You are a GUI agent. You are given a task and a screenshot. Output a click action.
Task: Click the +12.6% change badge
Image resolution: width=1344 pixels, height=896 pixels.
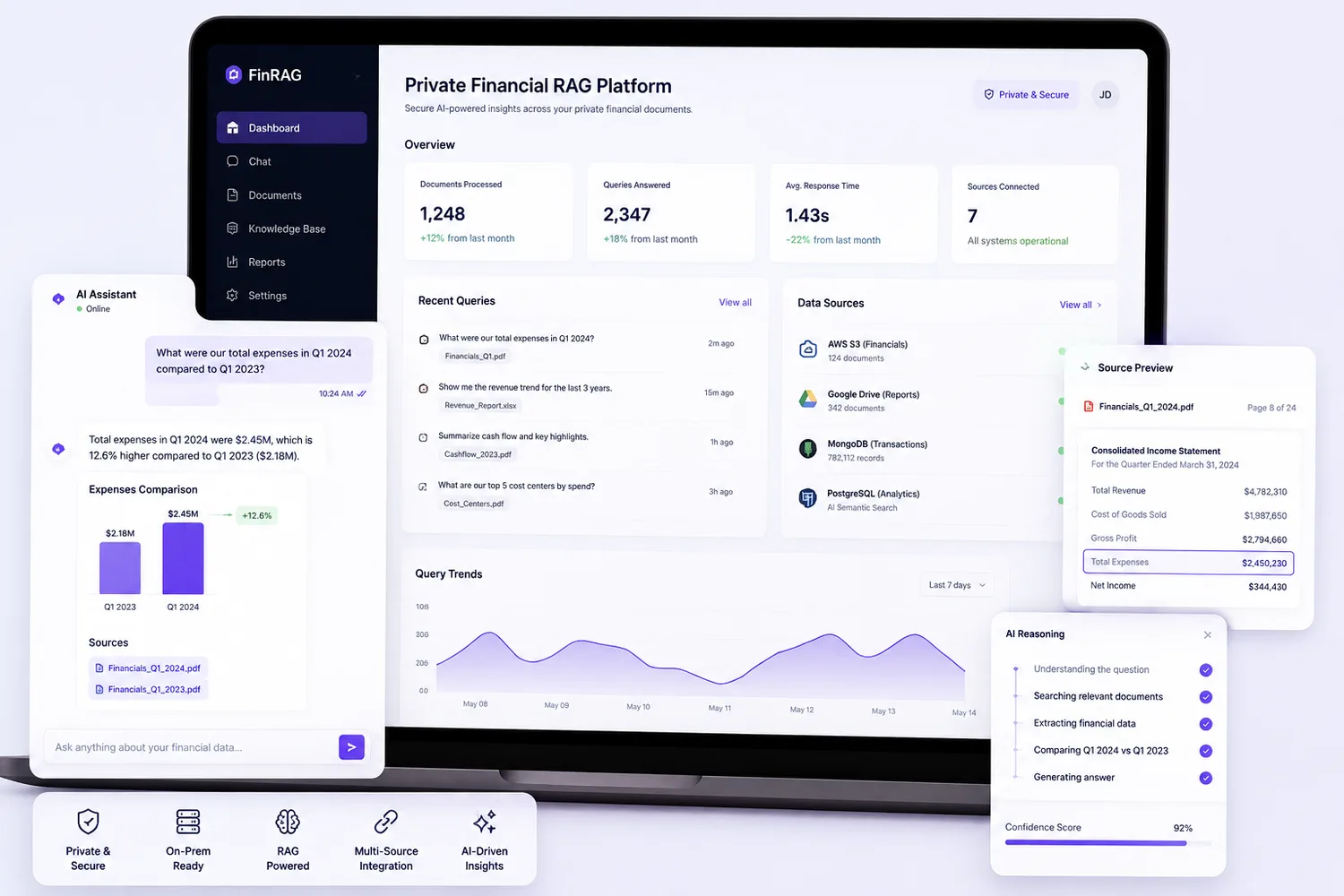coord(257,515)
